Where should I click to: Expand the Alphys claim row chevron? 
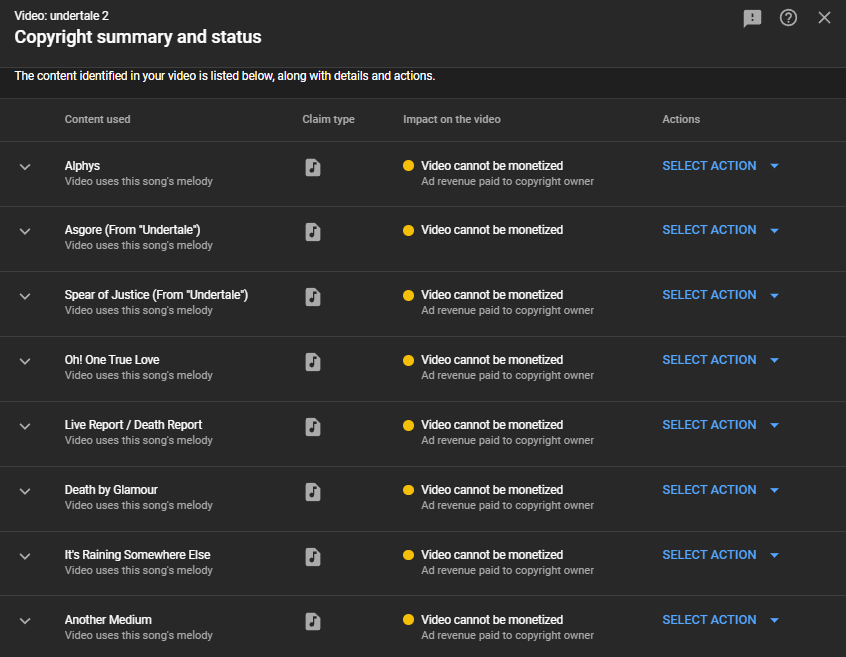tap(25, 167)
